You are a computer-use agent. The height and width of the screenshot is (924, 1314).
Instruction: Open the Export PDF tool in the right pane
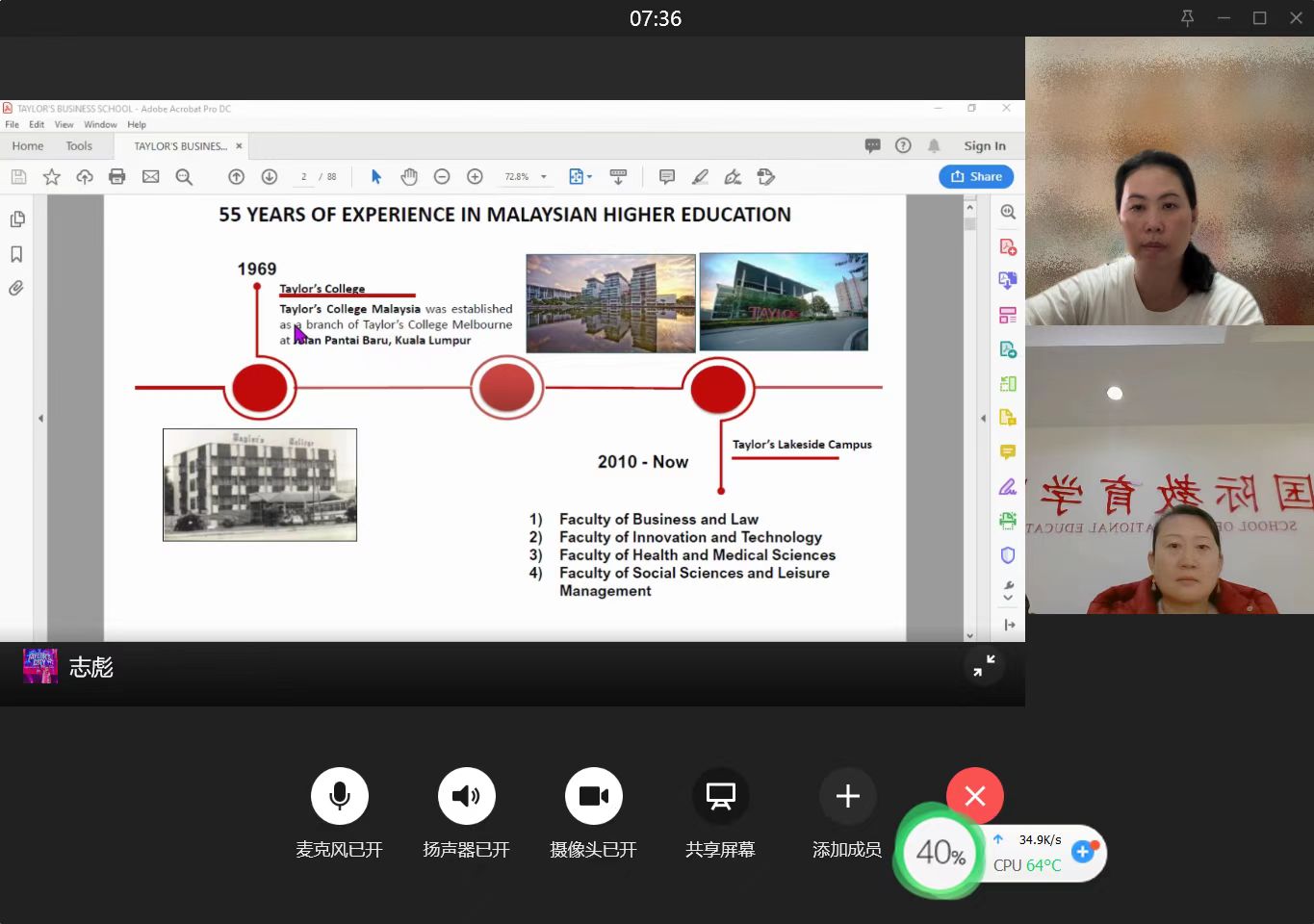(x=1008, y=280)
